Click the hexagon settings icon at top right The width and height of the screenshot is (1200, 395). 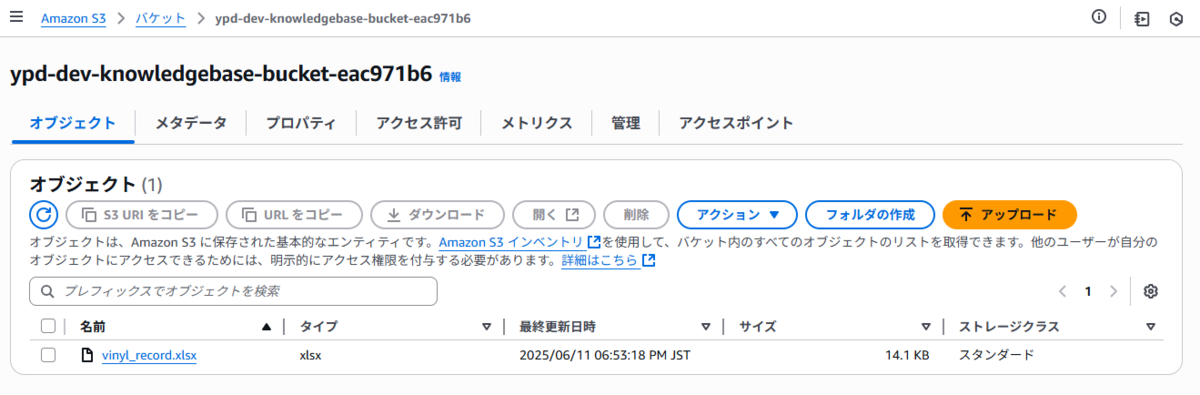click(x=1177, y=18)
